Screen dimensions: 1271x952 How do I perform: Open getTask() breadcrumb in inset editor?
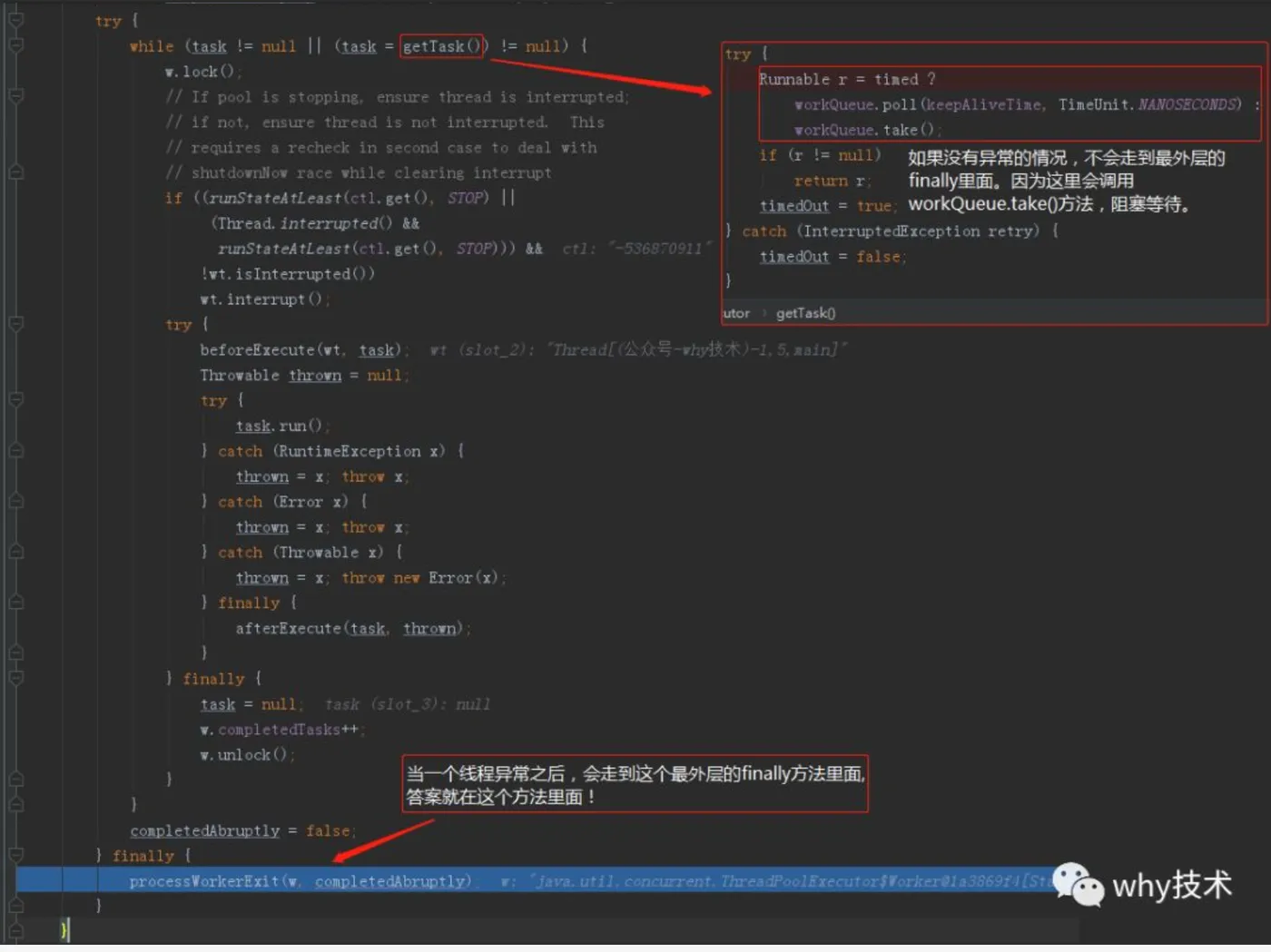coord(805,313)
